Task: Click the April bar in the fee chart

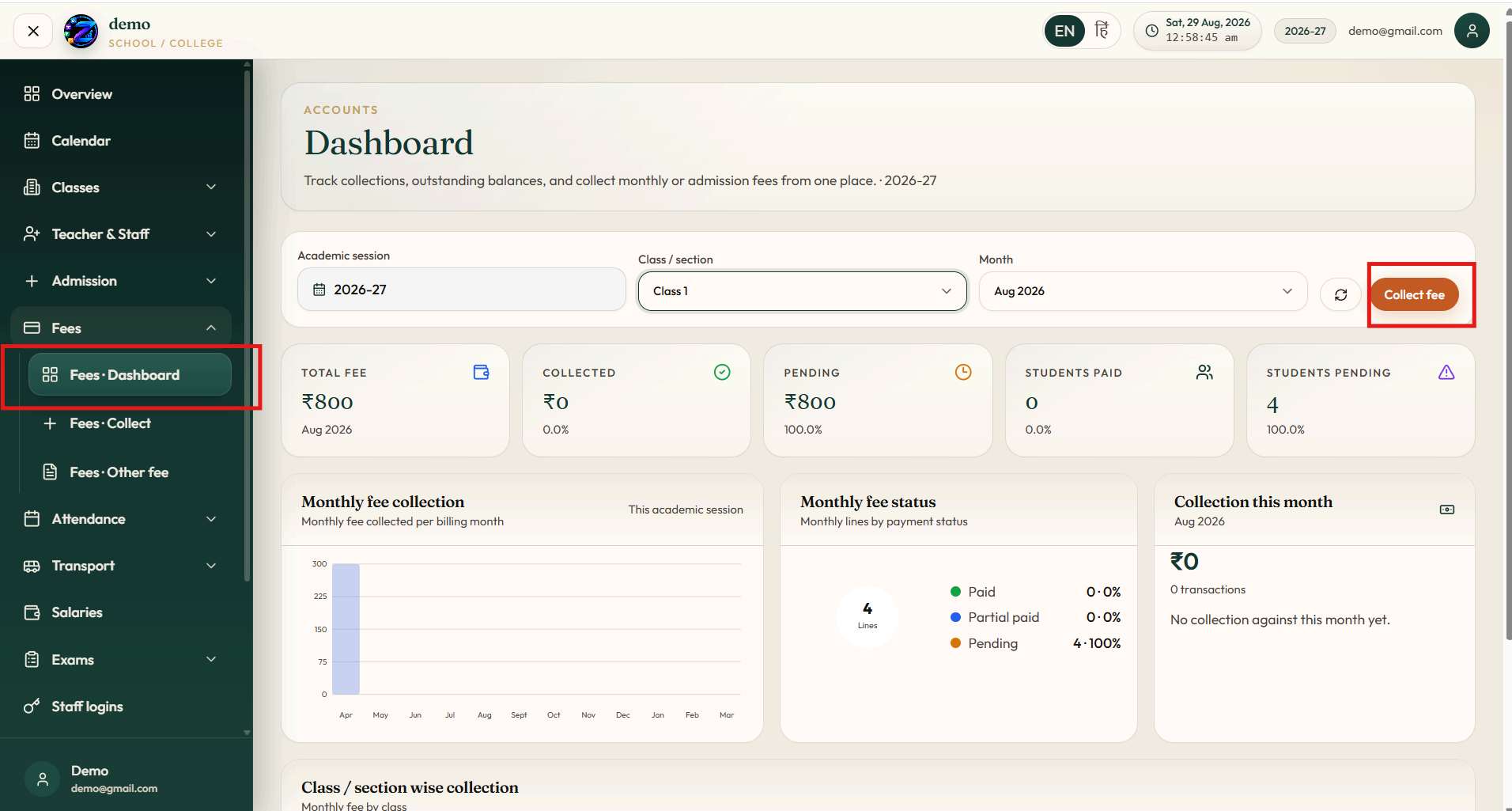Action: click(346, 629)
